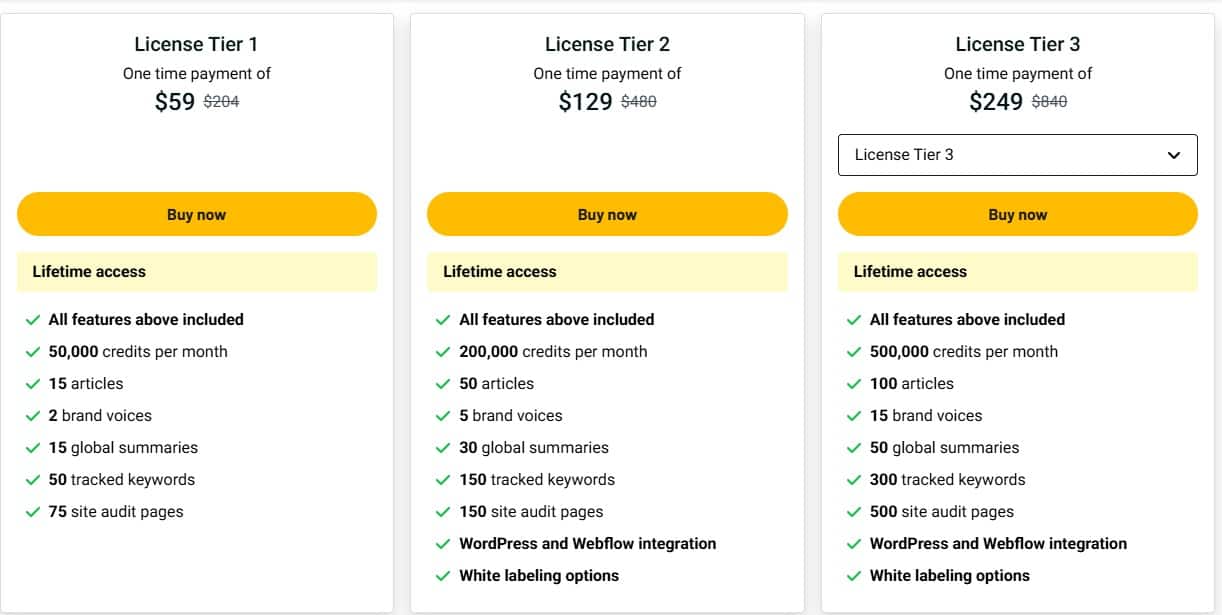Open the License Tier 3 dropdown
This screenshot has width=1222, height=615.
click(1017, 155)
